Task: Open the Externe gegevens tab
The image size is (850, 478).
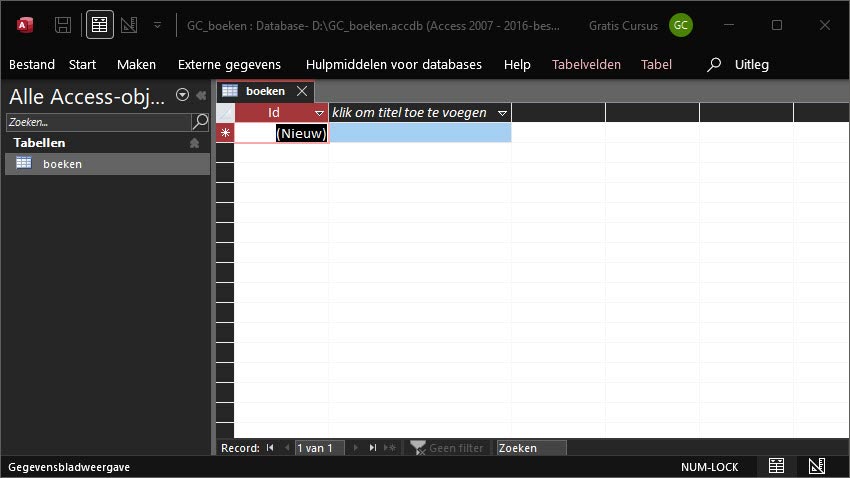Action: point(229,64)
